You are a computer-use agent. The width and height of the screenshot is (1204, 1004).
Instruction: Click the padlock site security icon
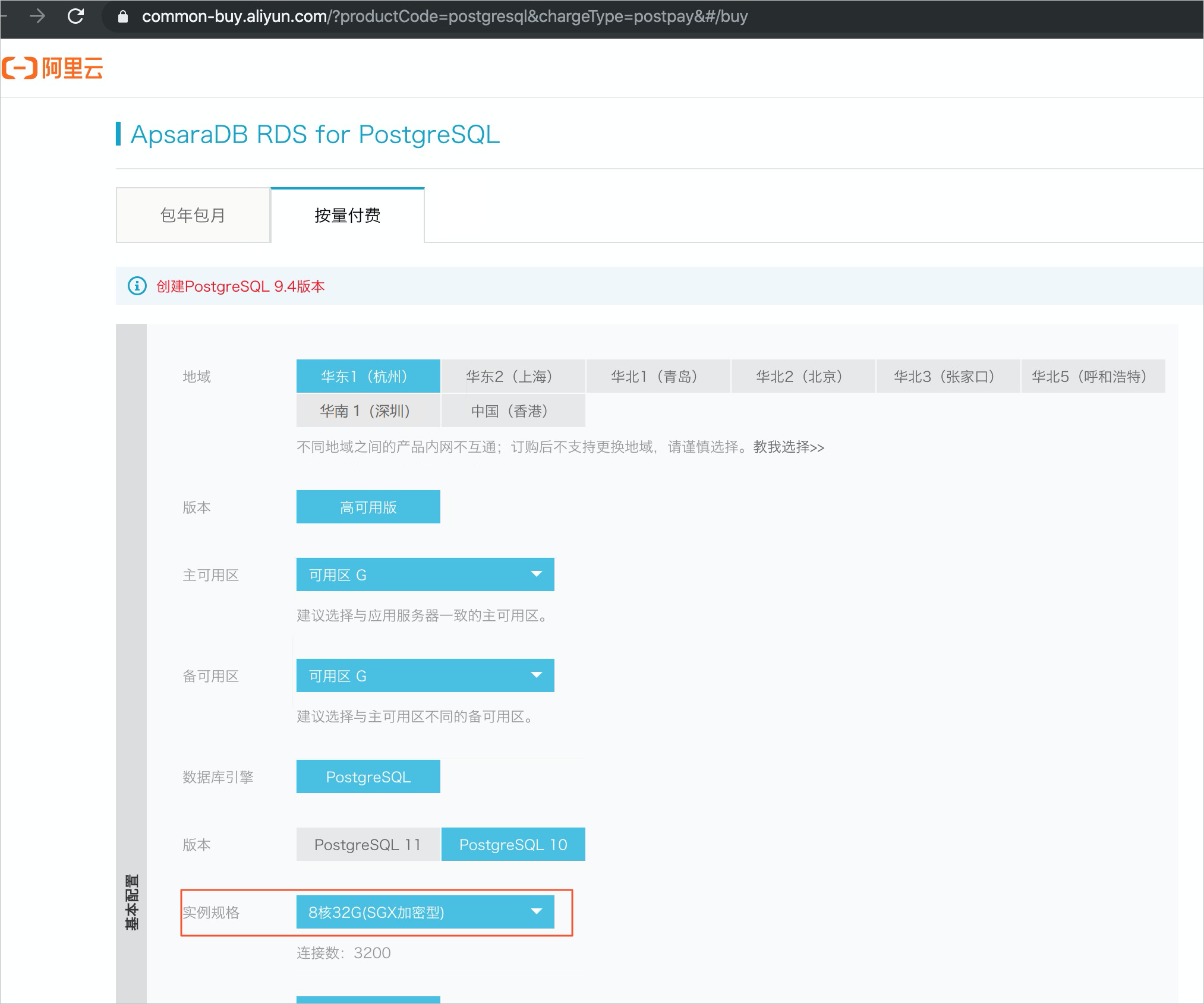[123, 17]
